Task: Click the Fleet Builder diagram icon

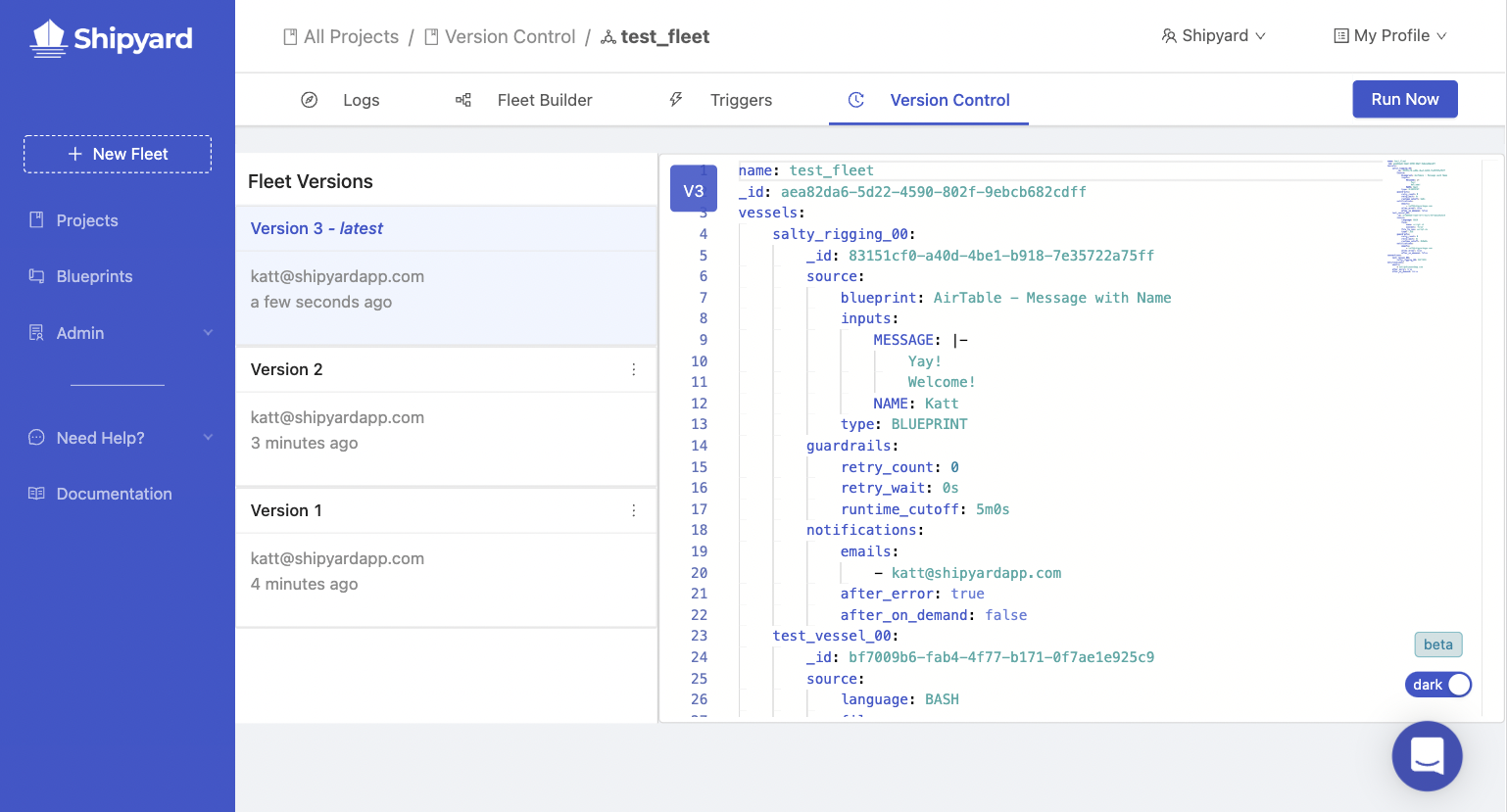Action: pyautogui.click(x=463, y=100)
